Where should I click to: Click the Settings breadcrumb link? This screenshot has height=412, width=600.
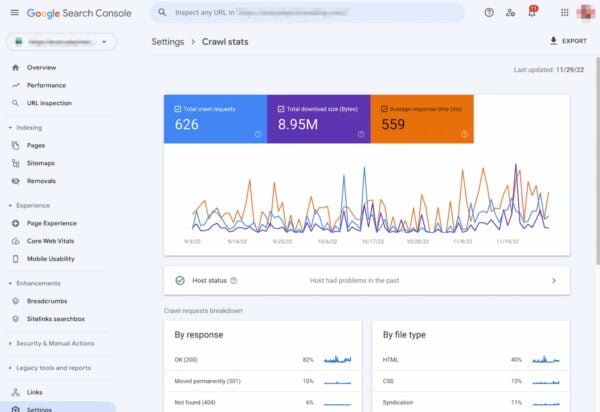coord(167,42)
